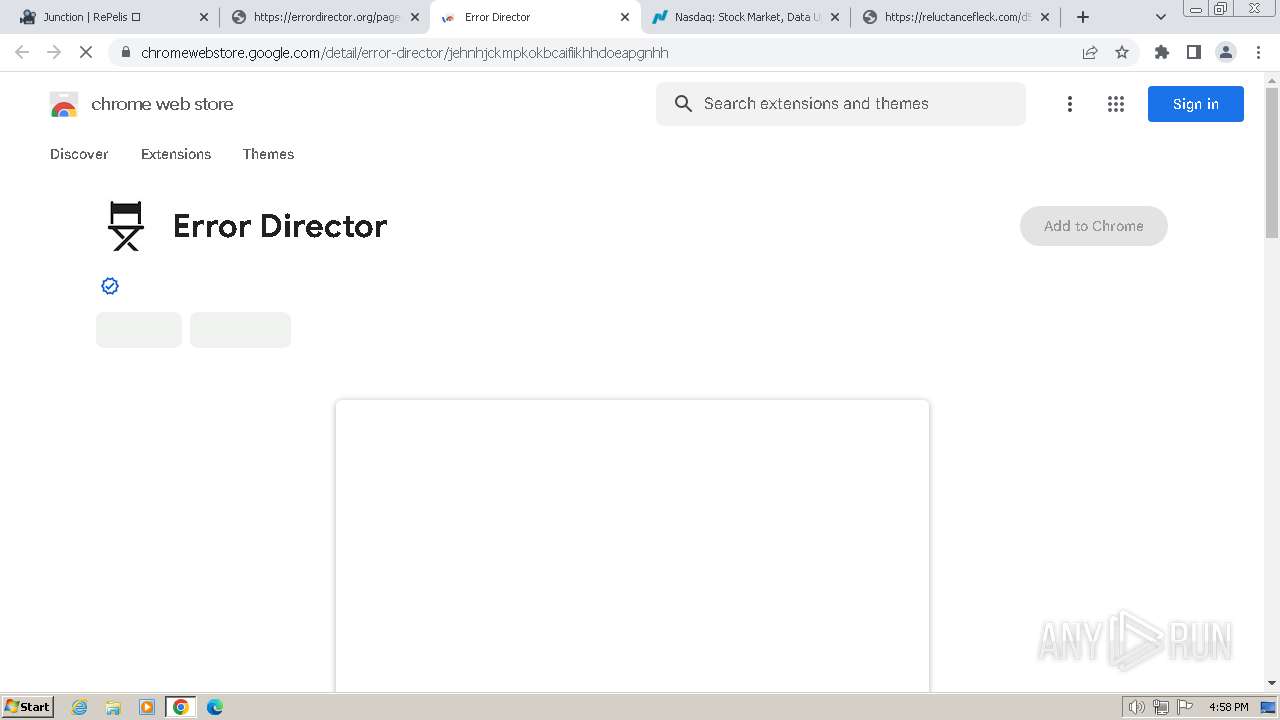Open the Google apps grid

click(1116, 104)
